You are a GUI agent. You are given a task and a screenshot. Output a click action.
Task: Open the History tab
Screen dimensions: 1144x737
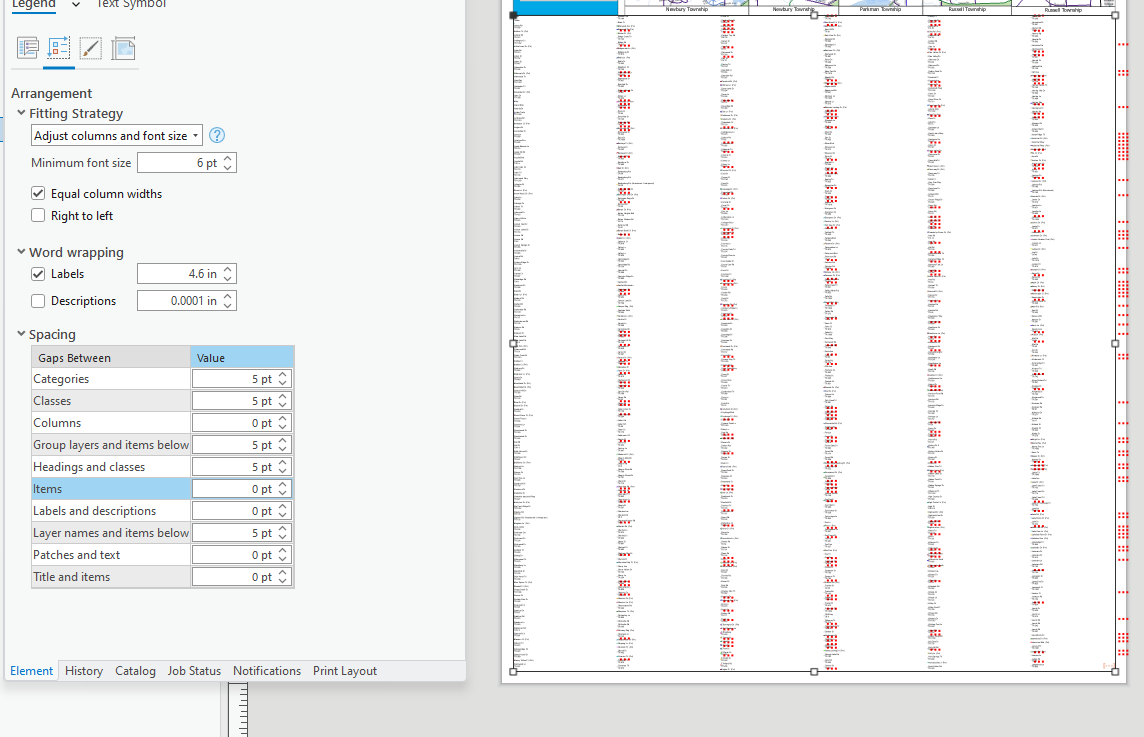pyautogui.click(x=83, y=670)
